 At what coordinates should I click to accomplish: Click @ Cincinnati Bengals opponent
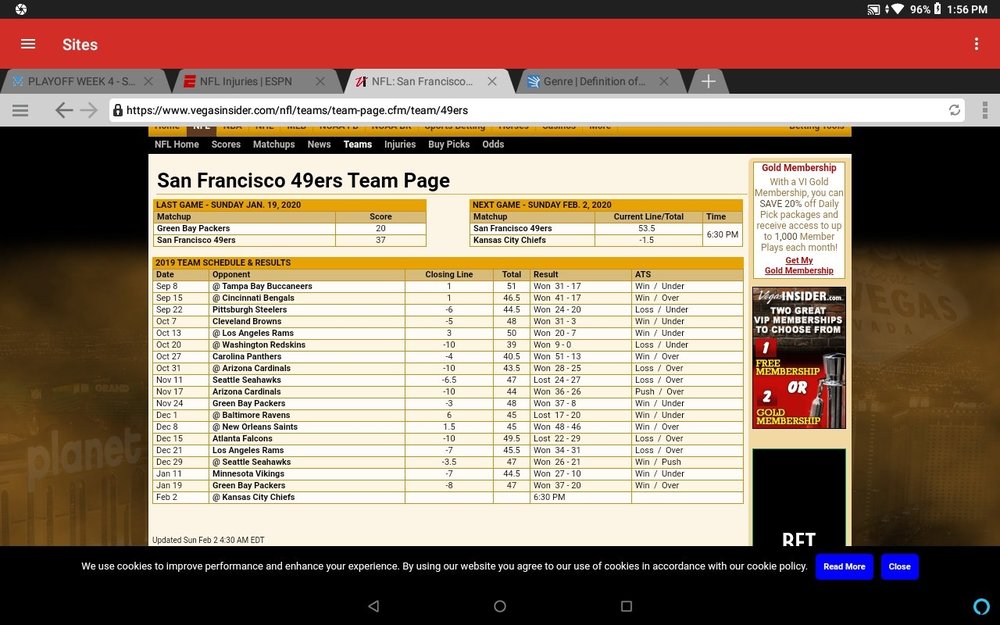(253, 298)
